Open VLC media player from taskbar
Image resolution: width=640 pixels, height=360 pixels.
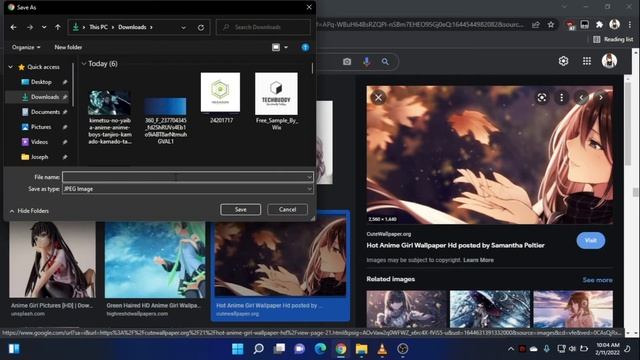click(382, 349)
